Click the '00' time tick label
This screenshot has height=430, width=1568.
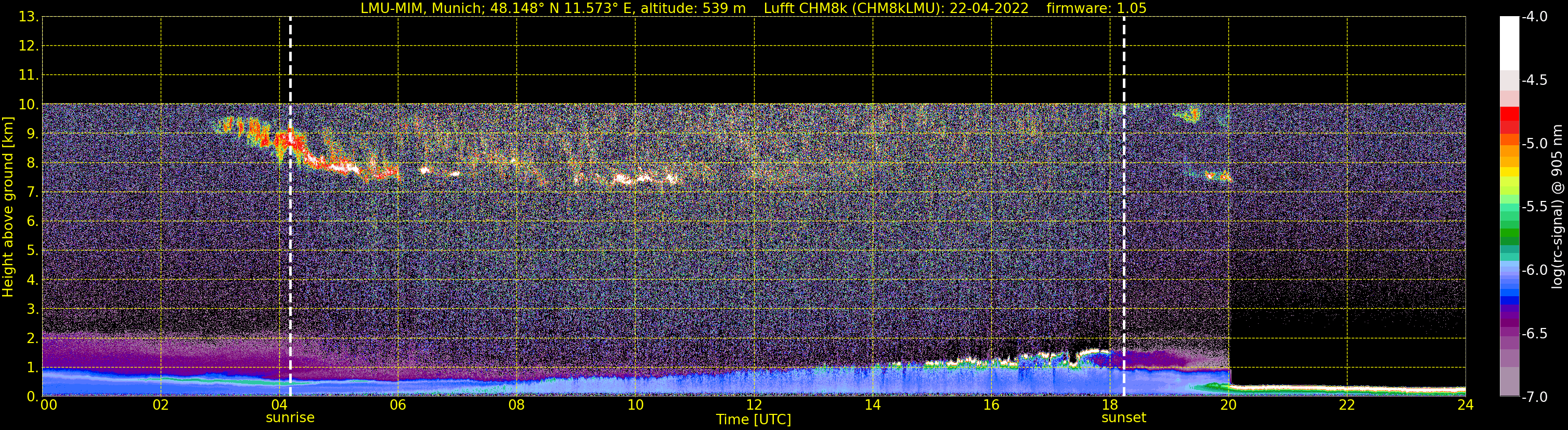pos(48,404)
